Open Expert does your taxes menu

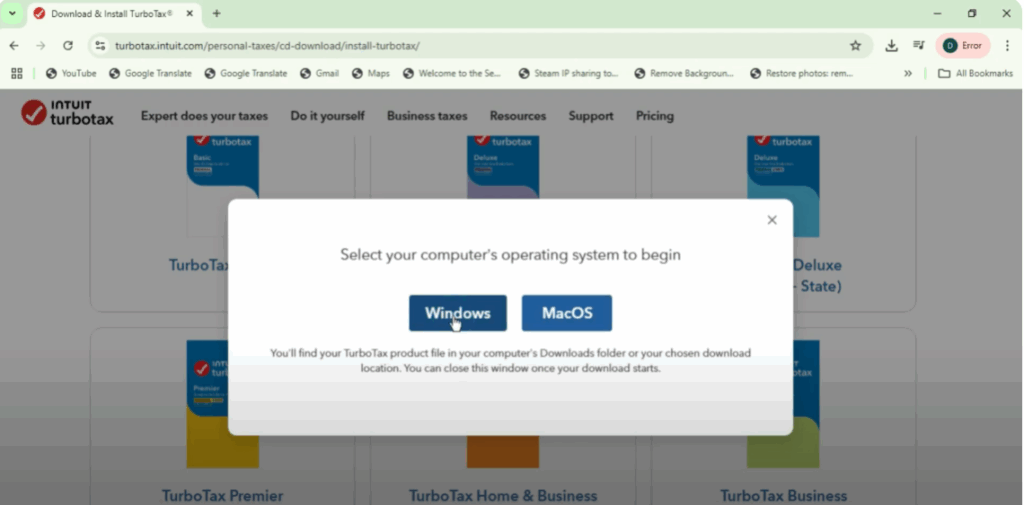click(x=204, y=116)
